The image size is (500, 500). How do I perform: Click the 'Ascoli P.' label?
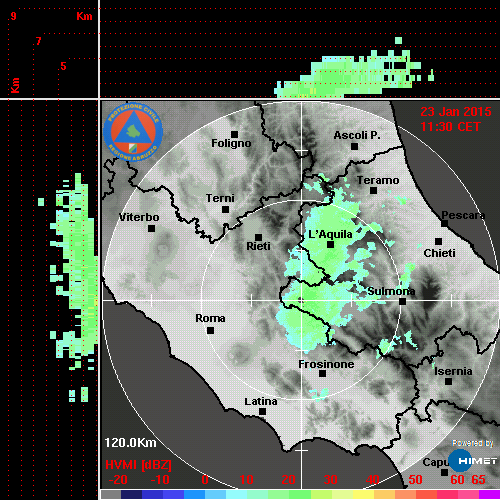click(x=357, y=135)
